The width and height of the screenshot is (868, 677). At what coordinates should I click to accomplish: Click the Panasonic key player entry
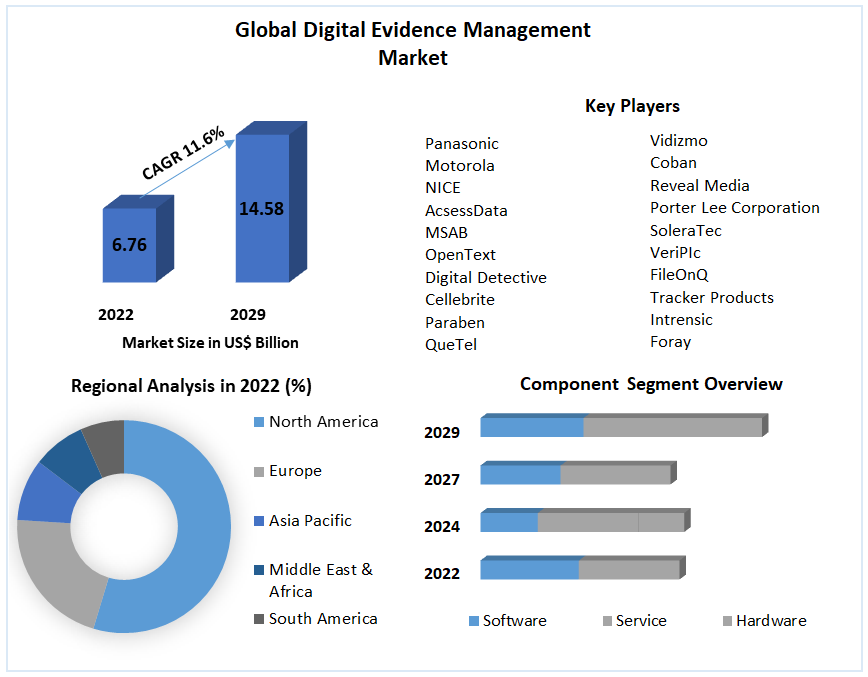coord(461,143)
